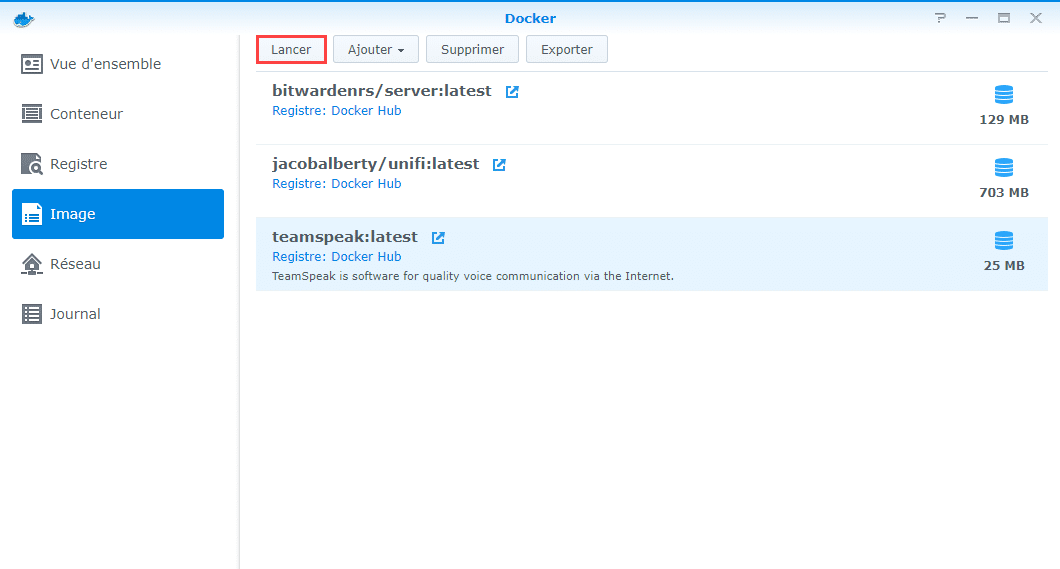
Task: Switch to the Registre section
Action: tap(118, 164)
